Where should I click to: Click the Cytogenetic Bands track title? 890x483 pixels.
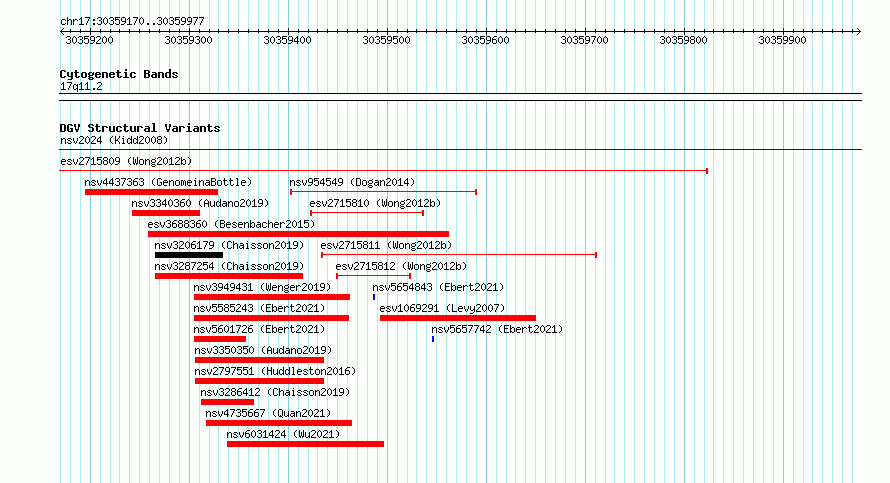point(119,74)
